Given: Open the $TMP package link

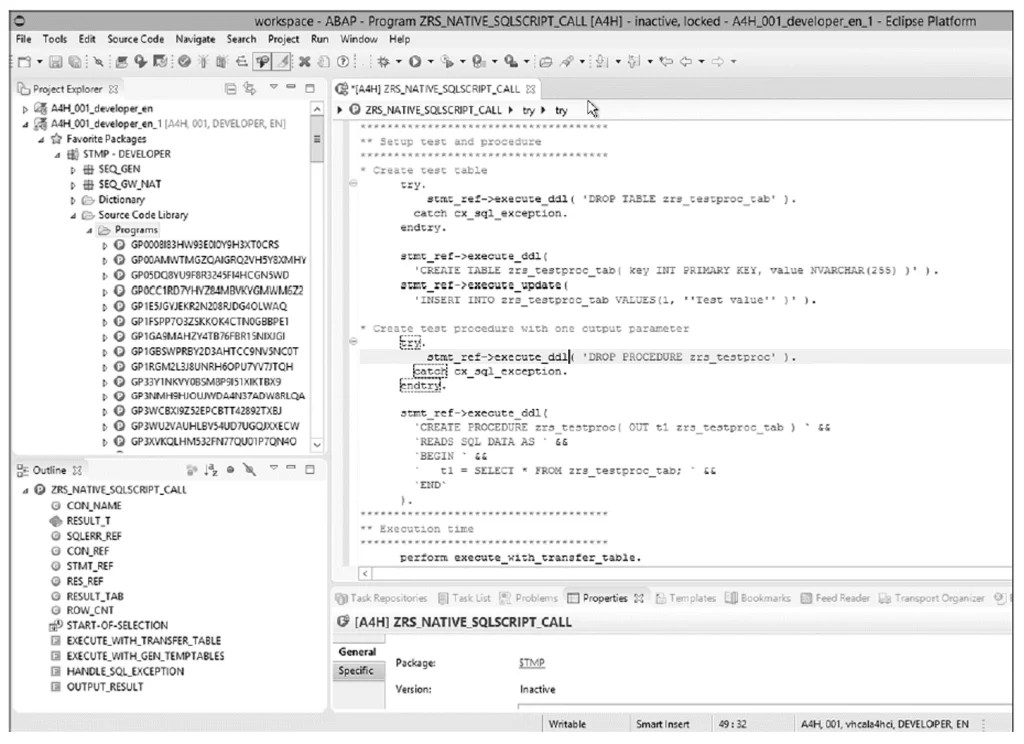Looking at the screenshot, I should click(532, 662).
